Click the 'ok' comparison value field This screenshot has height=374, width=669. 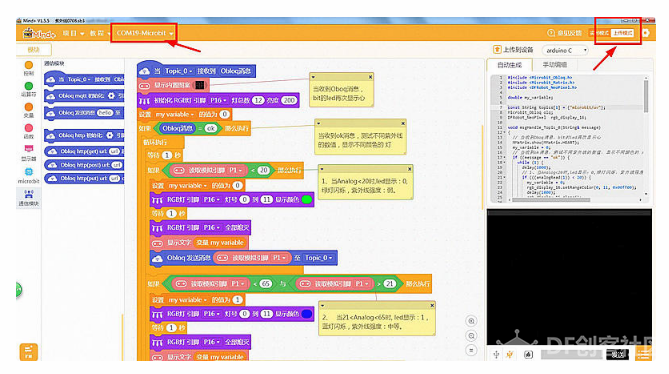(x=211, y=128)
